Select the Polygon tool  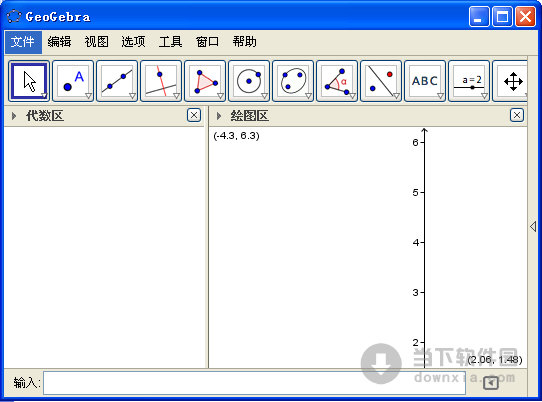205,81
